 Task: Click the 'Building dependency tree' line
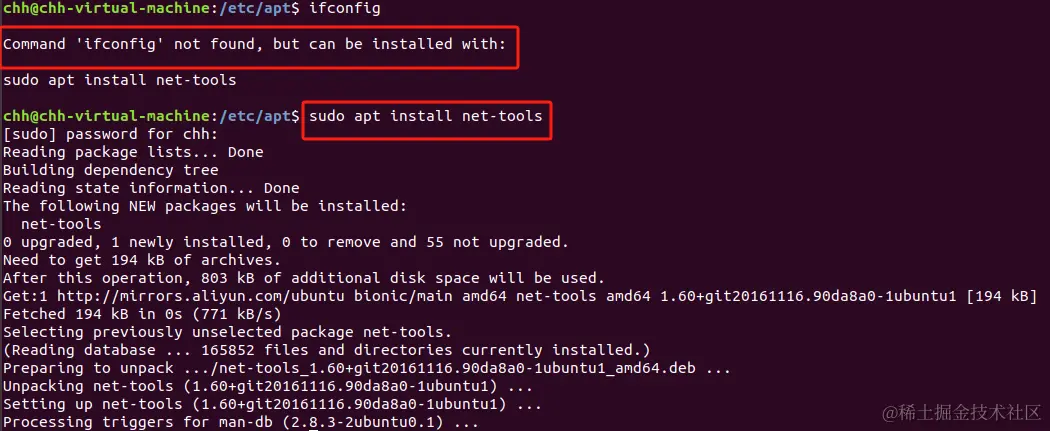tap(110, 170)
